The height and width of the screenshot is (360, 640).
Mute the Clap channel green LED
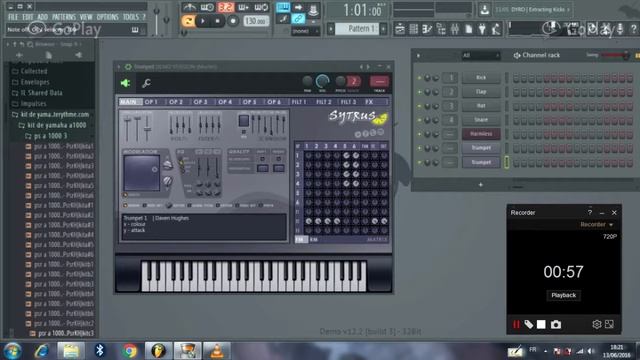(x=419, y=92)
